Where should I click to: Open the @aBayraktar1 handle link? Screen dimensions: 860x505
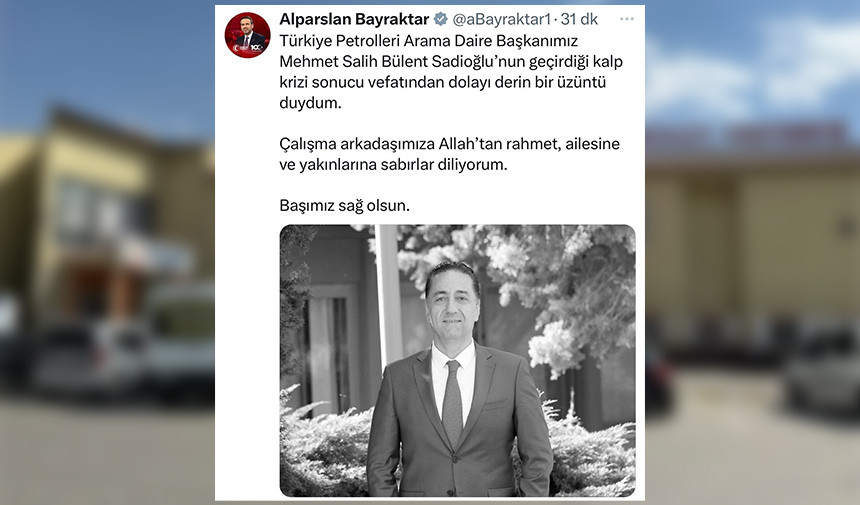(501, 19)
